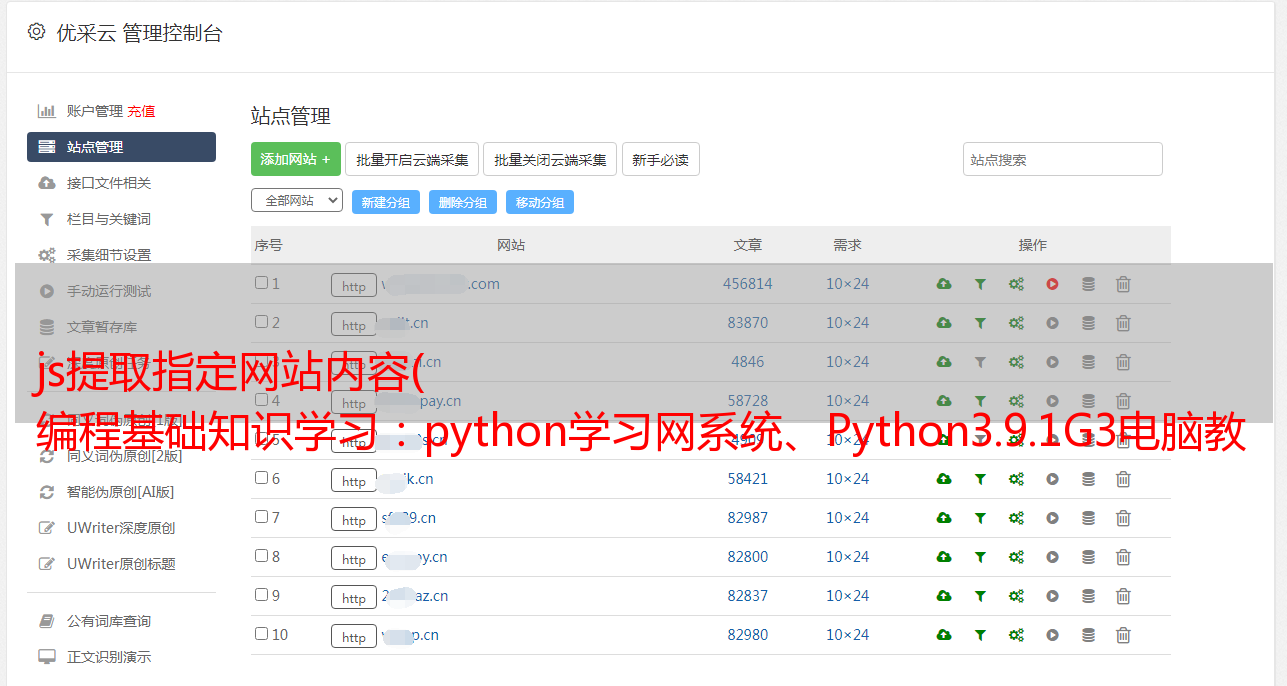Tick the checkbox for row 6

pos(261,478)
